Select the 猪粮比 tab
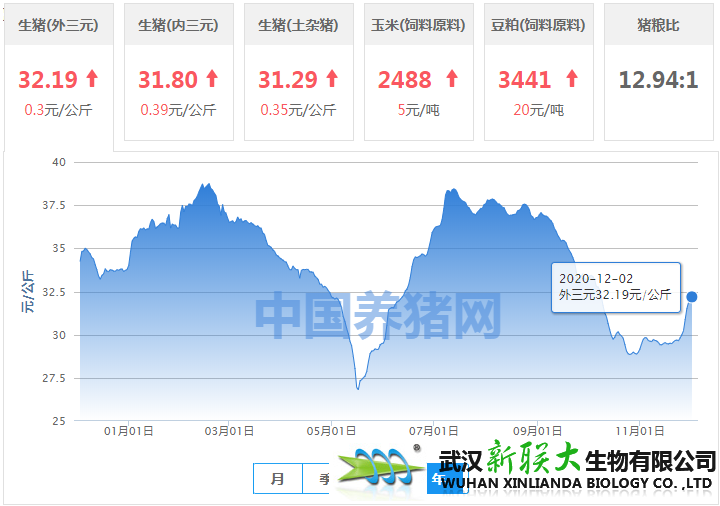720x506 pixels. point(658,25)
